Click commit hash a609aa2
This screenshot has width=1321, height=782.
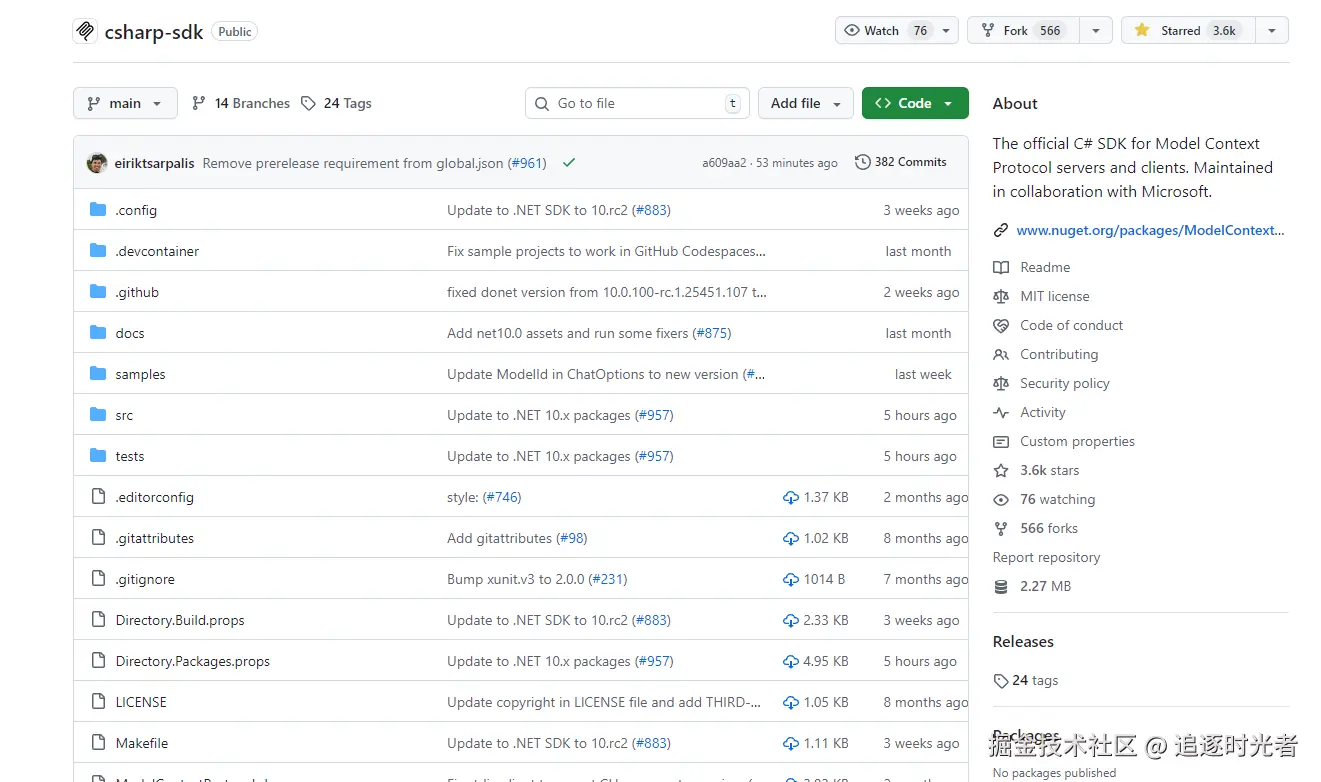(724, 163)
